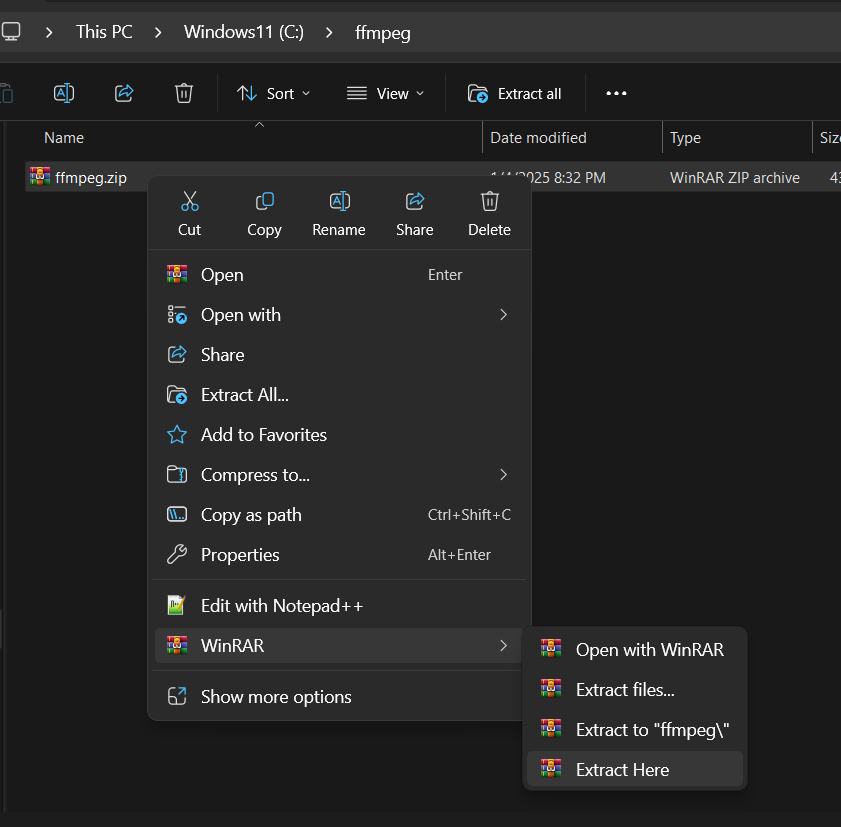Click the icon beside Copy as path
Image resolution: width=841 pixels, height=827 pixels.
[177, 514]
